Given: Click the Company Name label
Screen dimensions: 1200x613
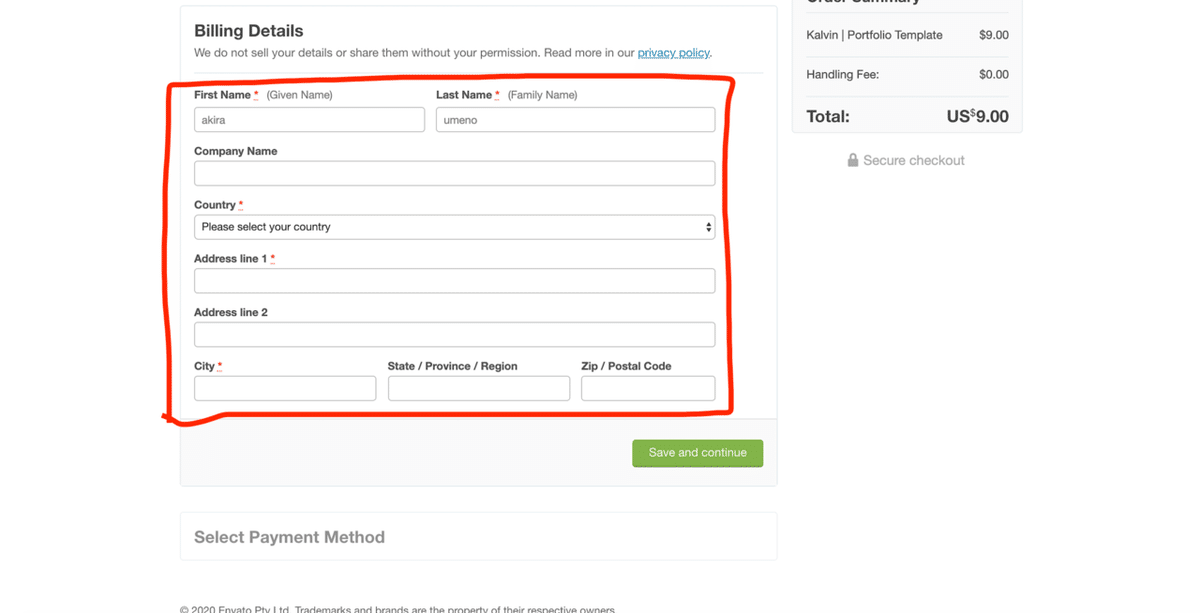Looking at the screenshot, I should tap(235, 151).
